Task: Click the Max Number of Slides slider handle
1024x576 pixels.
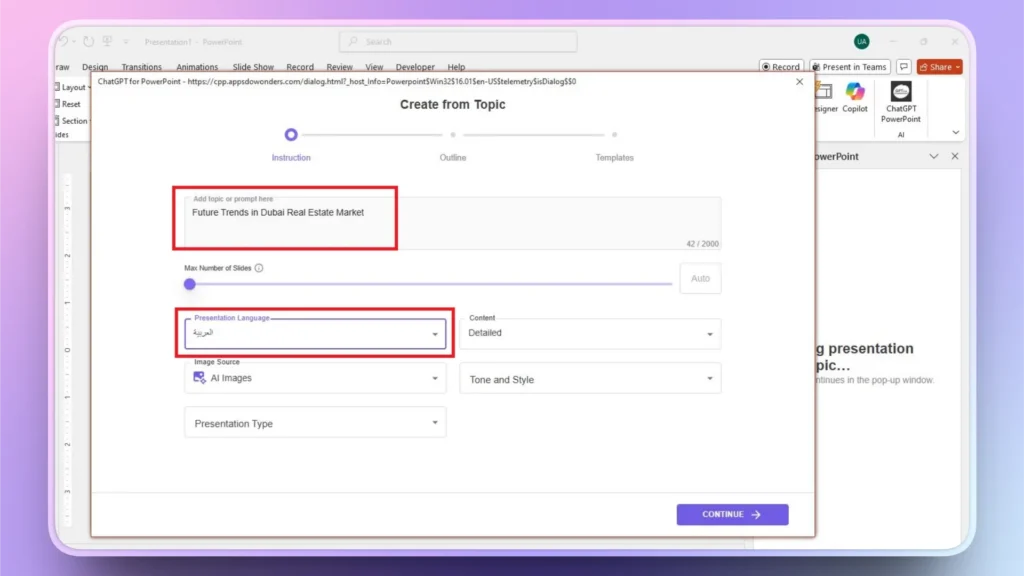Action: tap(190, 283)
